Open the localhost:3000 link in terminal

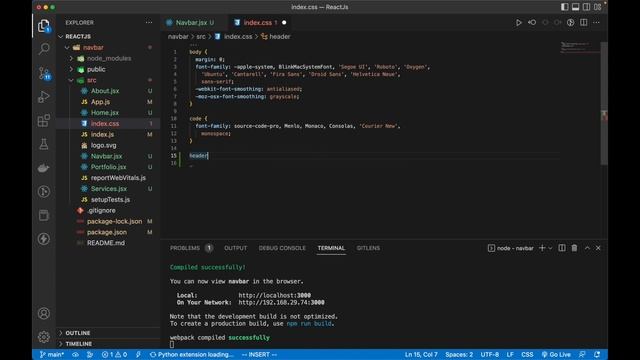click(x=275, y=295)
